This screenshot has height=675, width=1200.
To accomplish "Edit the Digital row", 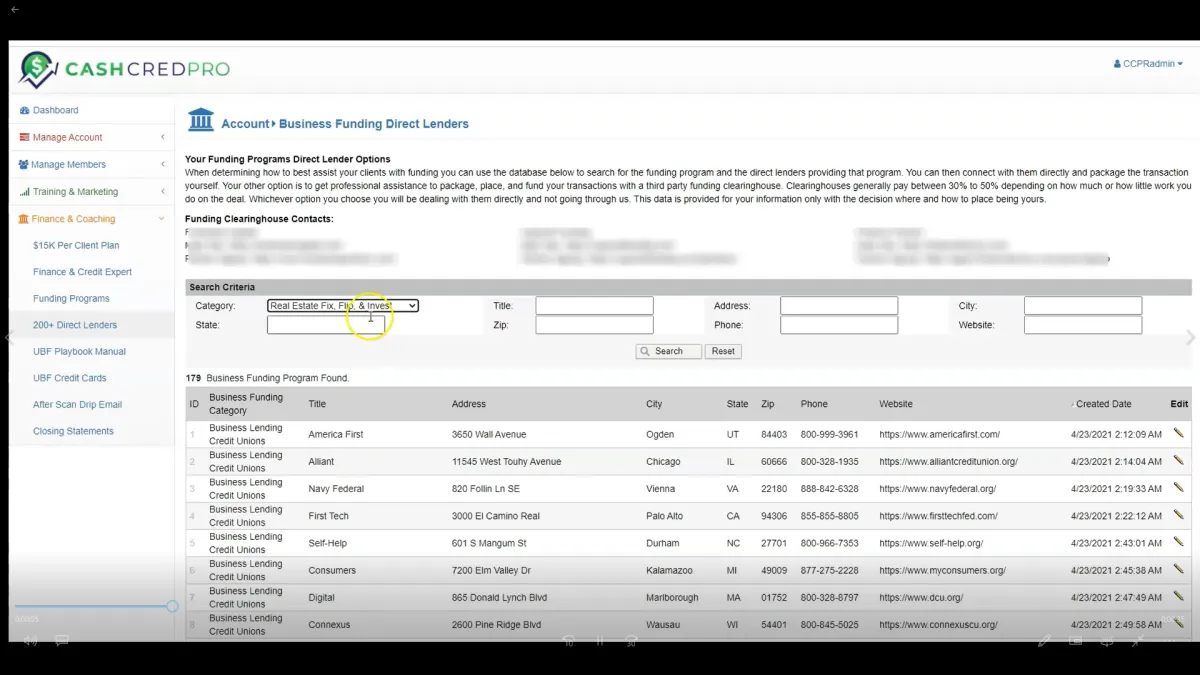I will (1178, 595).
